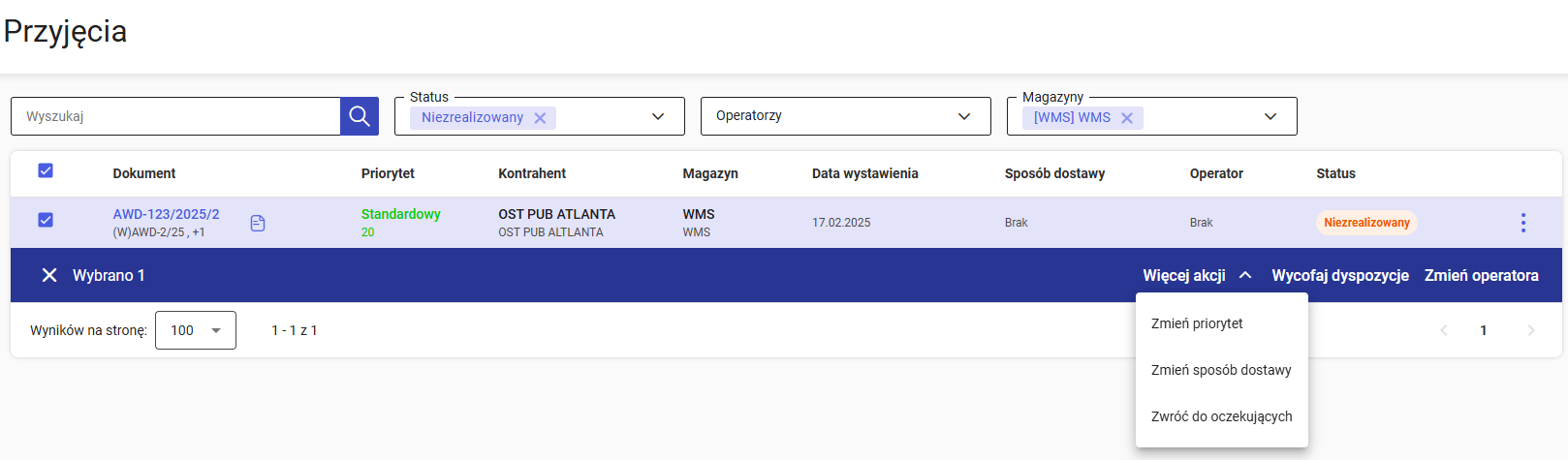Select Zmień sposób dostawy menu option
The image size is (1568, 460).
(x=1221, y=370)
